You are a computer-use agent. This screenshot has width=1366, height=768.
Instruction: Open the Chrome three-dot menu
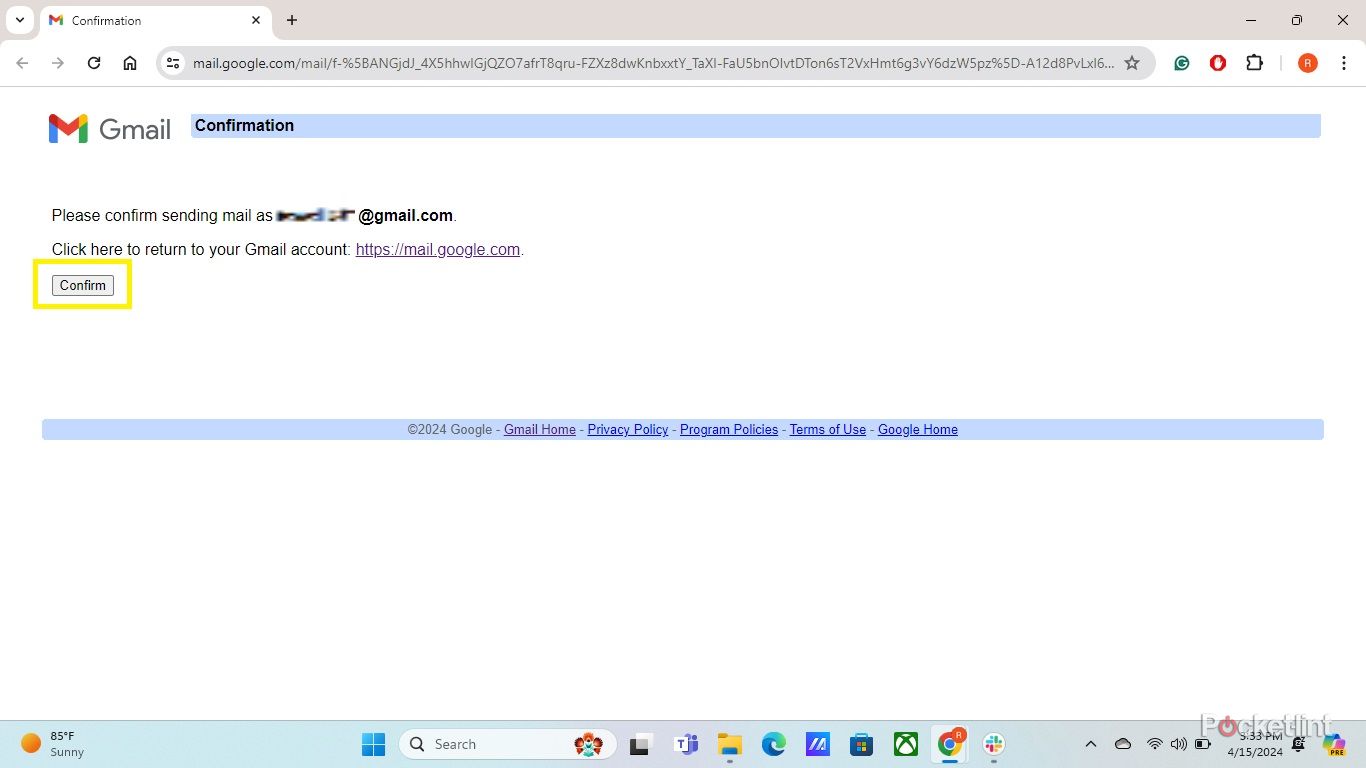click(x=1344, y=63)
